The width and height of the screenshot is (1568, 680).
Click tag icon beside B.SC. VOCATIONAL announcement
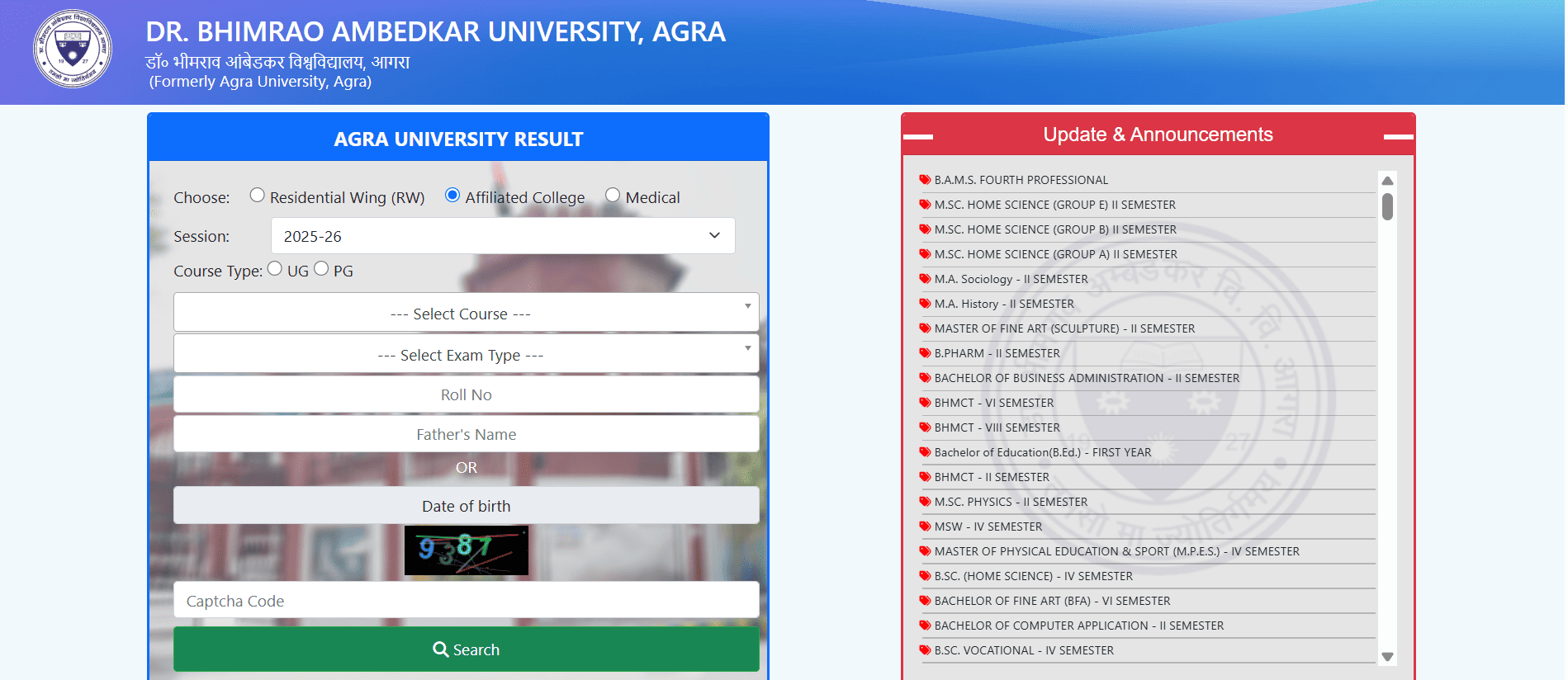click(x=925, y=650)
